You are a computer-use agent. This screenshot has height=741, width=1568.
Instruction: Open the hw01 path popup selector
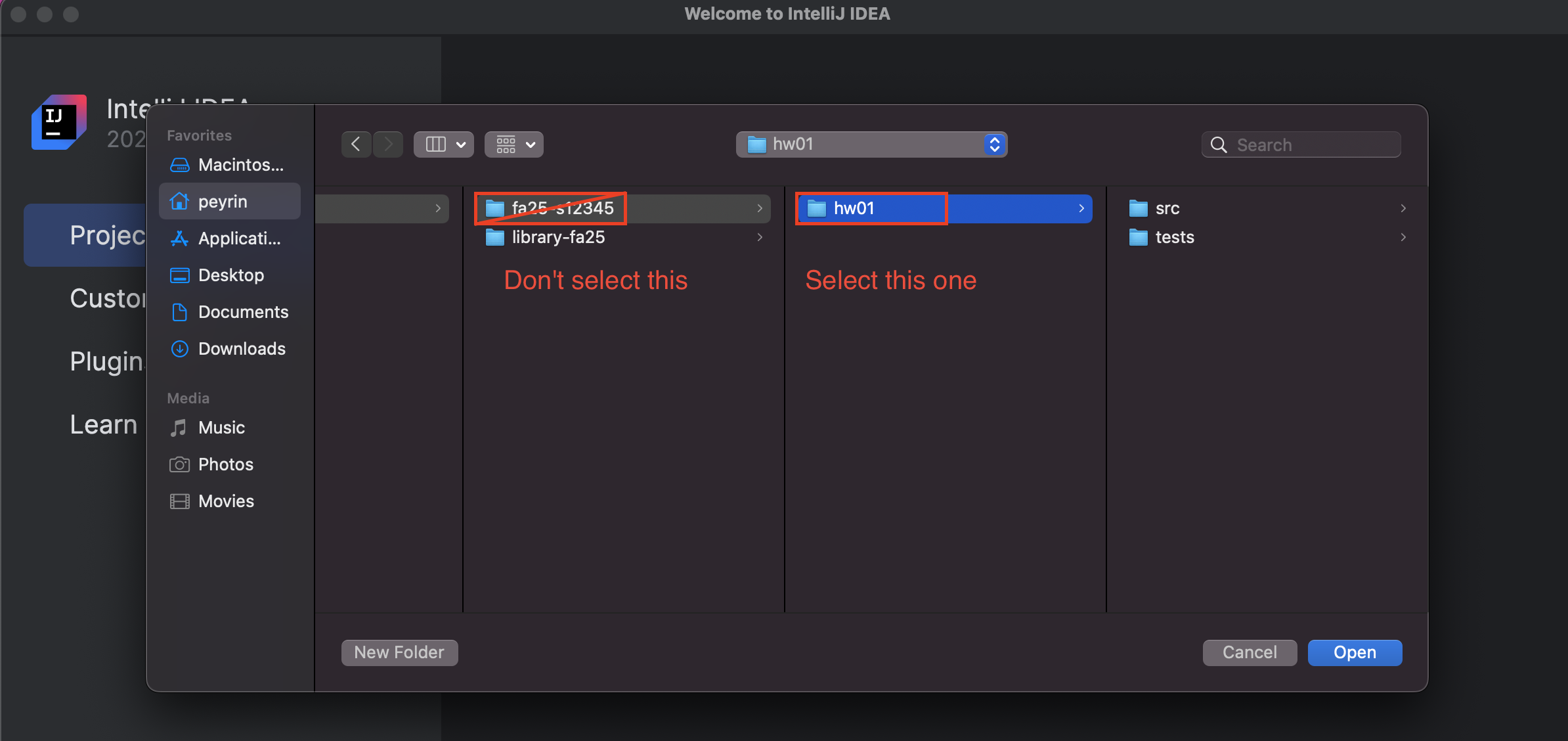click(x=871, y=144)
